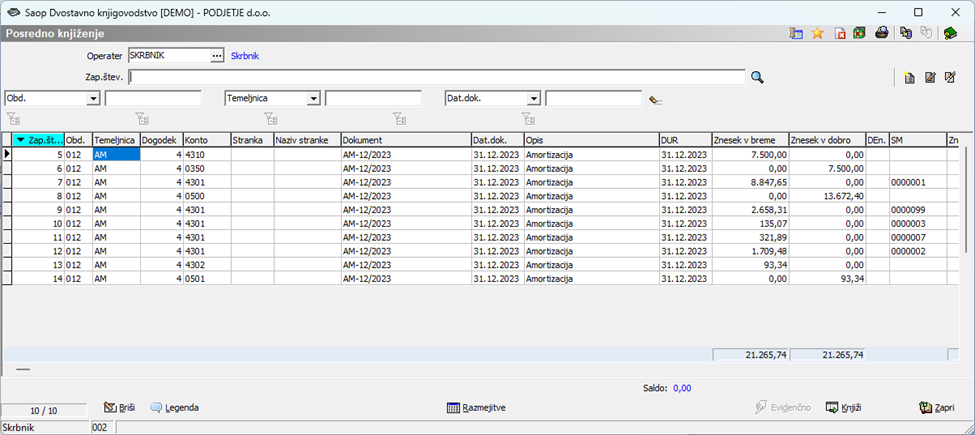Click the highlighted AM cell in row 5
This screenshot has width=975, height=435.
(x=116, y=154)
